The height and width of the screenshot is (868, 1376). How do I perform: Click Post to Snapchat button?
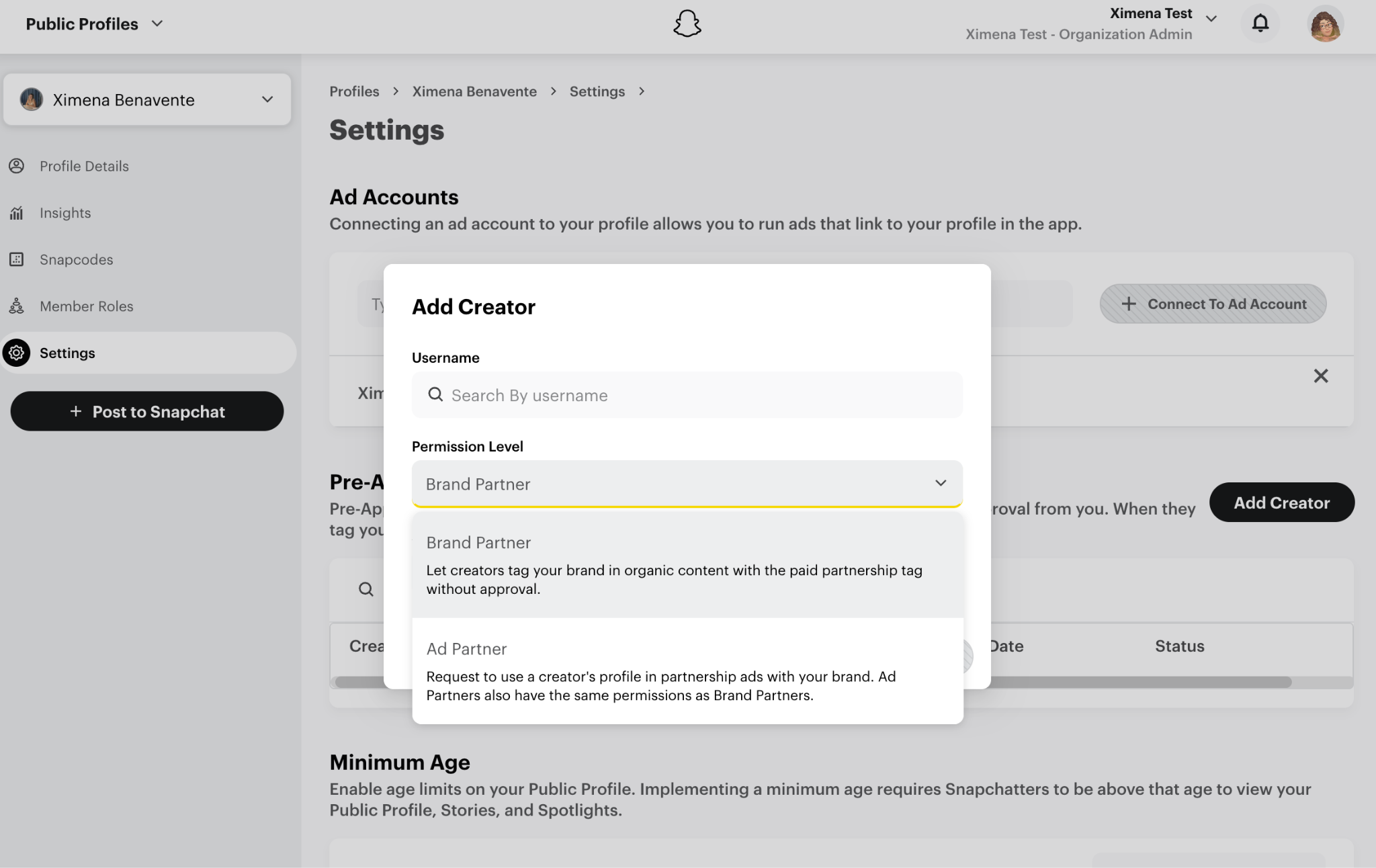147,411
